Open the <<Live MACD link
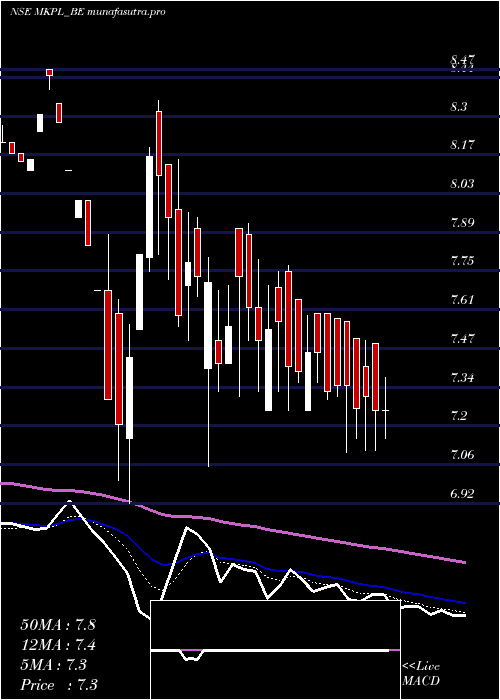Viewport: 500px width, 700px height. pyautogui.click(x=421, y=674)
